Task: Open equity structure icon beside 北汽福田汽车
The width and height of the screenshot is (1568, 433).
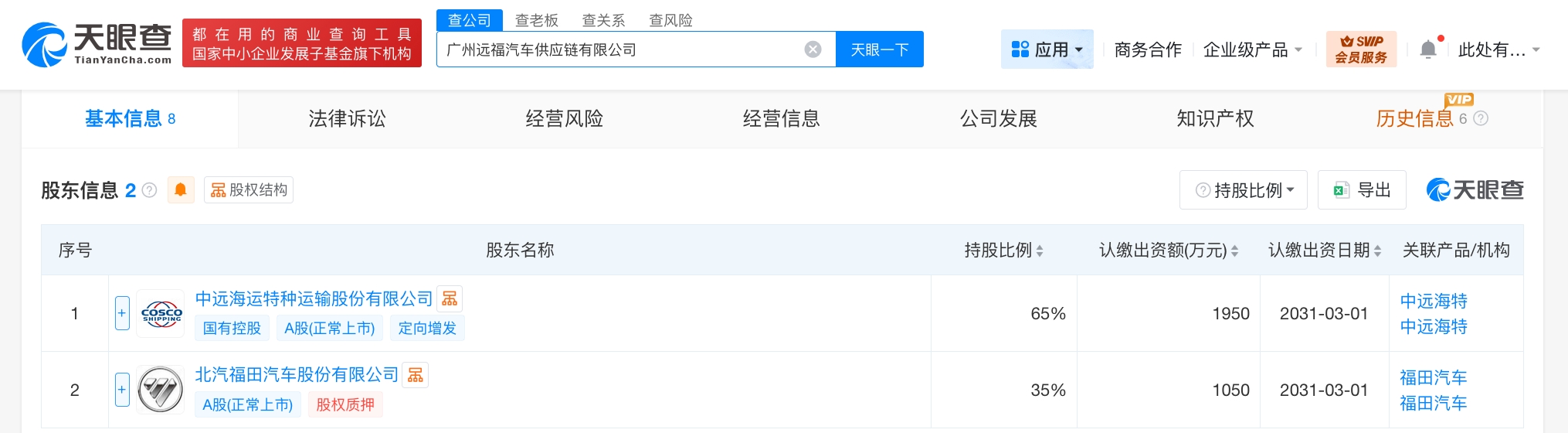Action: pos(416,375)
